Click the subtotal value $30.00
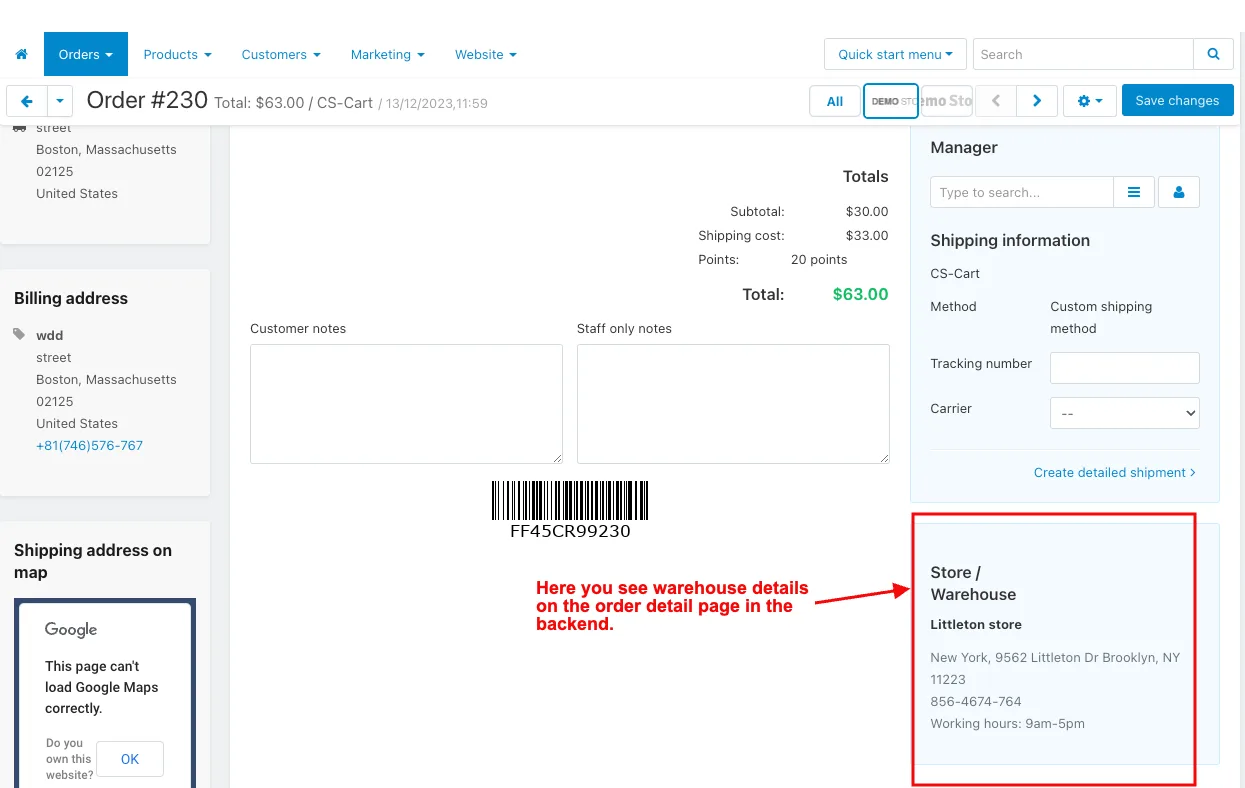The image size is (1245, 788). pyautogui.click(x=867, y=211)
